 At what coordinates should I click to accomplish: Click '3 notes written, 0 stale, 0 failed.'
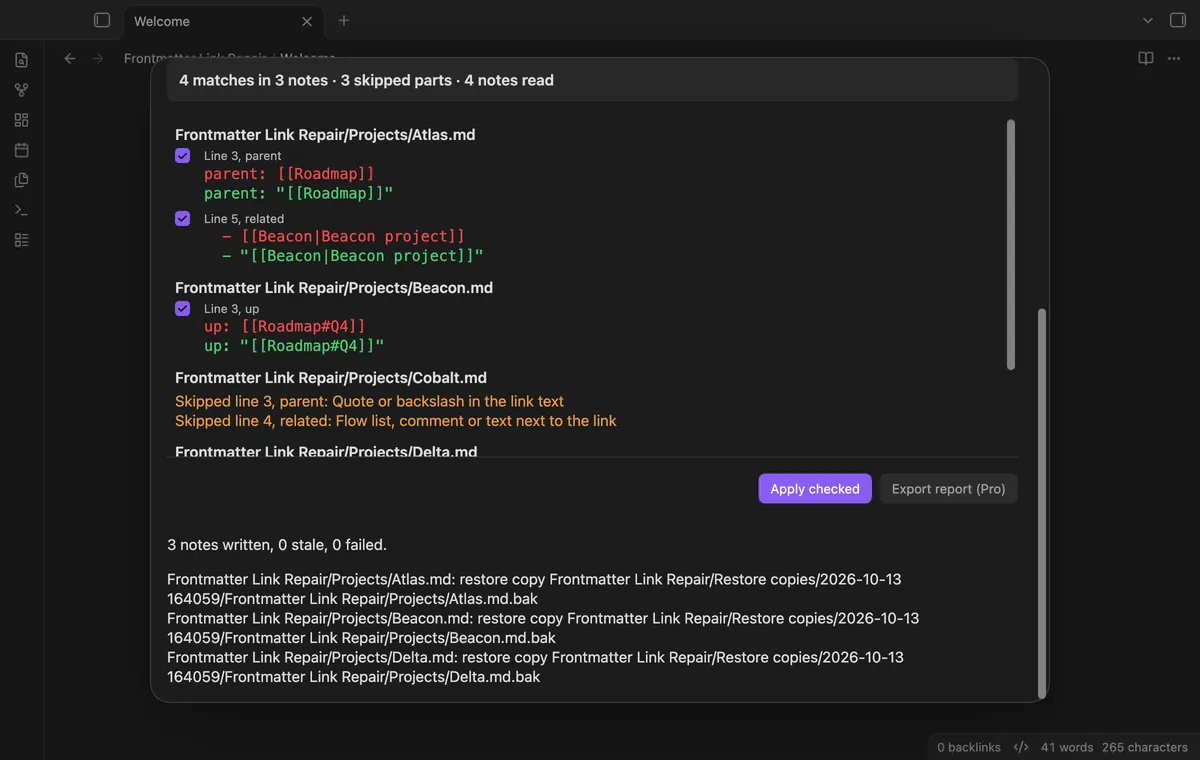(x=277, y=545)
